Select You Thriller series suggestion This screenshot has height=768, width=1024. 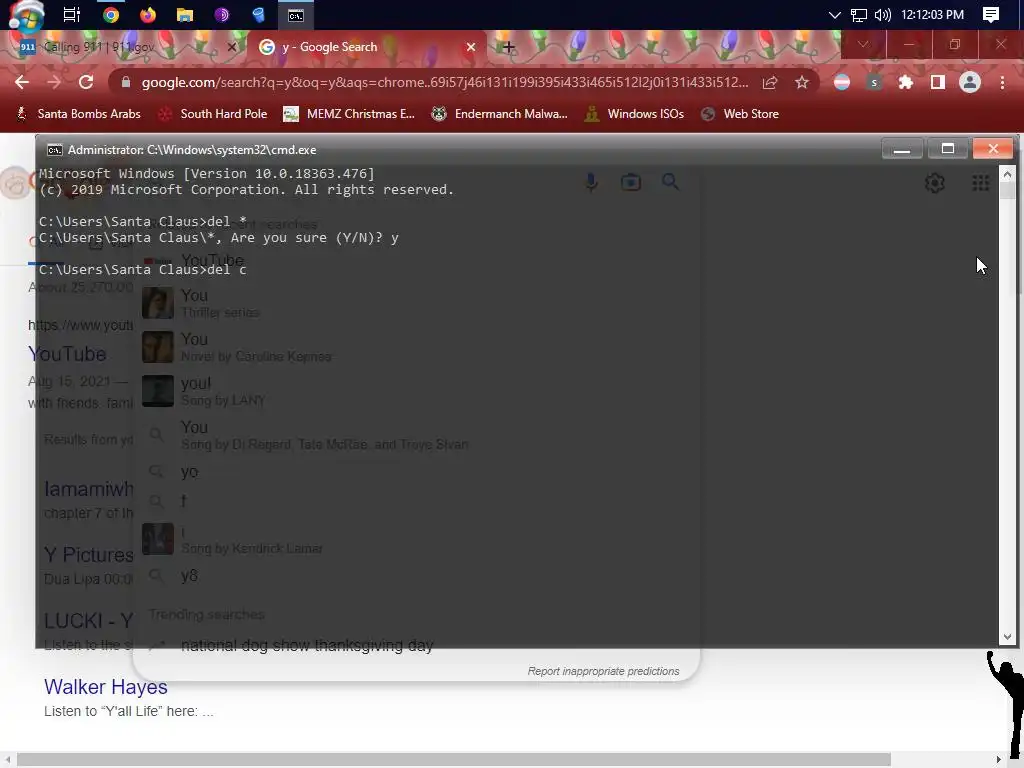click(418, 303)
